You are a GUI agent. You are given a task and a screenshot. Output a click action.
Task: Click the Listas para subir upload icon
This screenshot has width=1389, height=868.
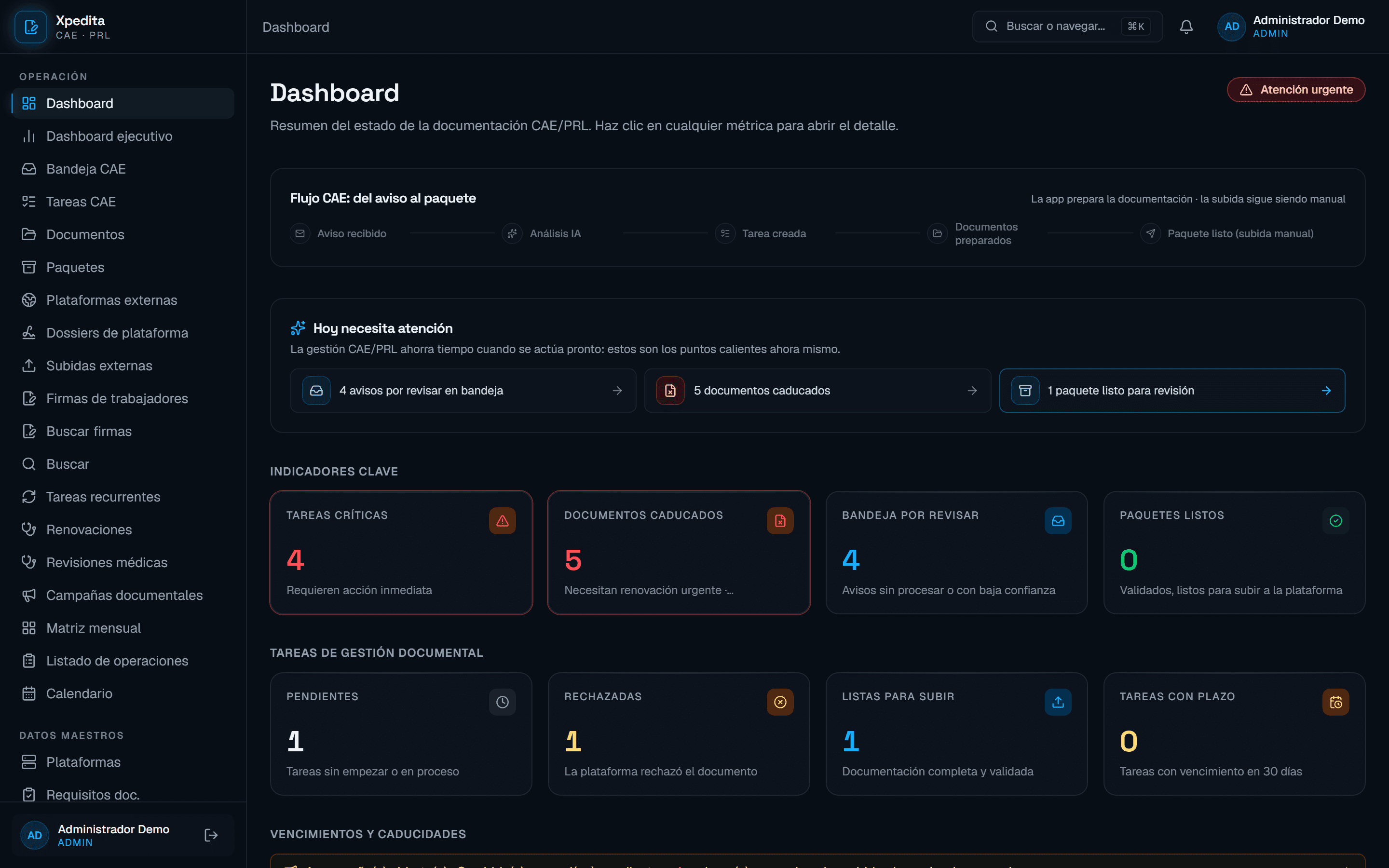tap(1058, 702)
